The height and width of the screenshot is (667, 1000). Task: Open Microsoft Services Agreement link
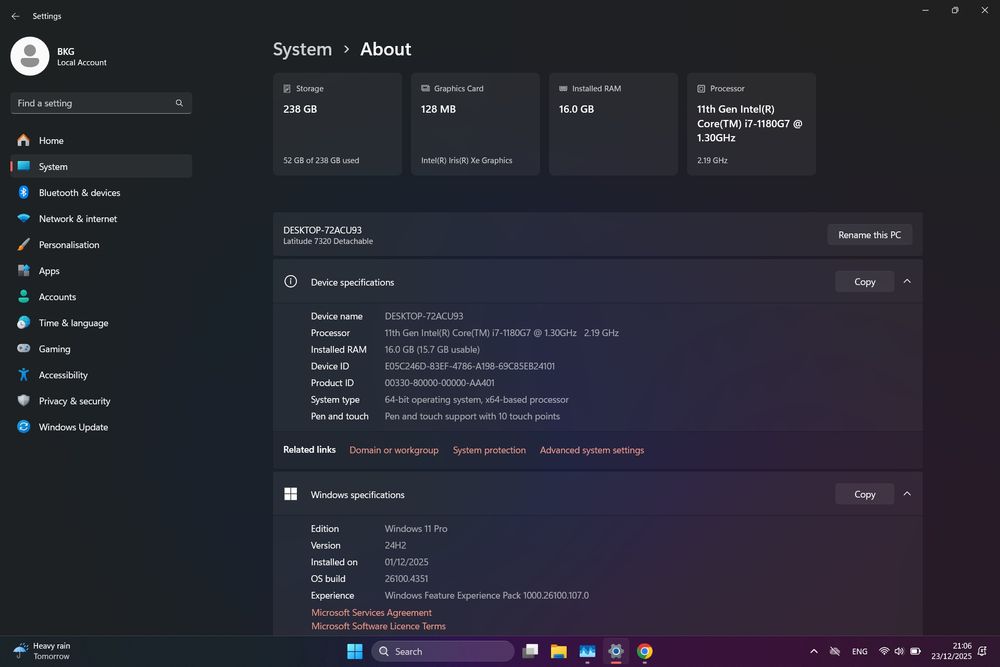coord(371,612)
